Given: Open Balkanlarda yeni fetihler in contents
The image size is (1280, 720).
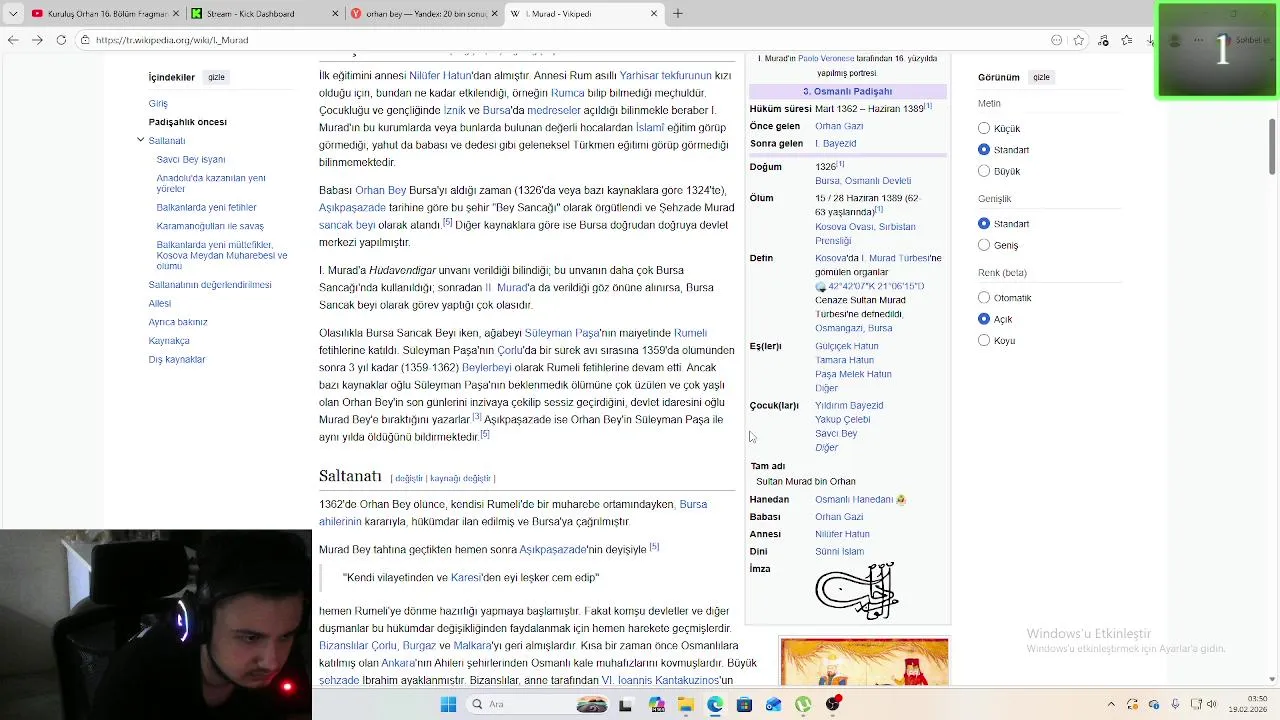Looking at the screenshot, I should [x=207, y=207].
